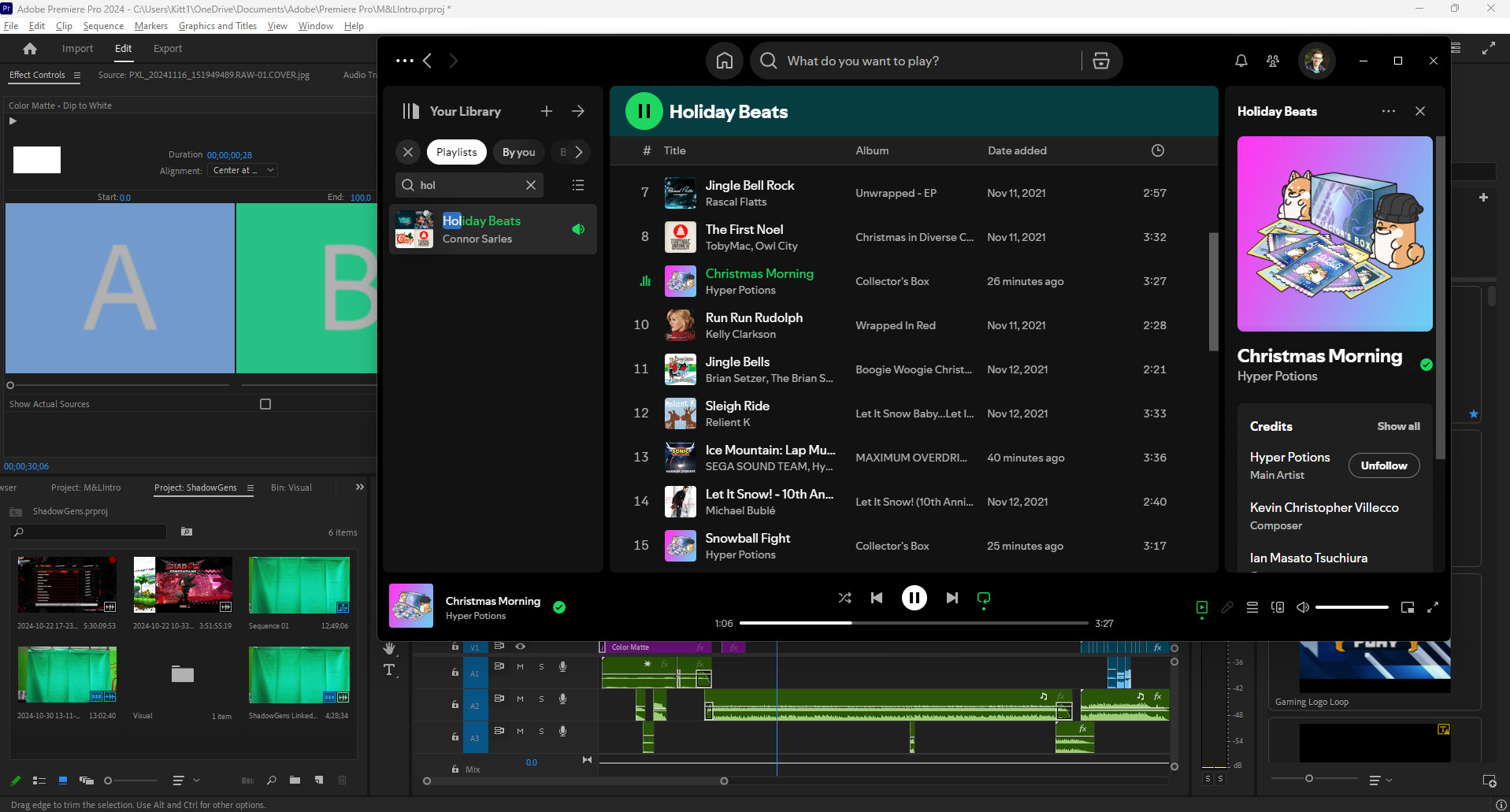Screen dimensions: 1510x812
Task: Enable voice-over record on A3
Action: click(x=562, y=731)
